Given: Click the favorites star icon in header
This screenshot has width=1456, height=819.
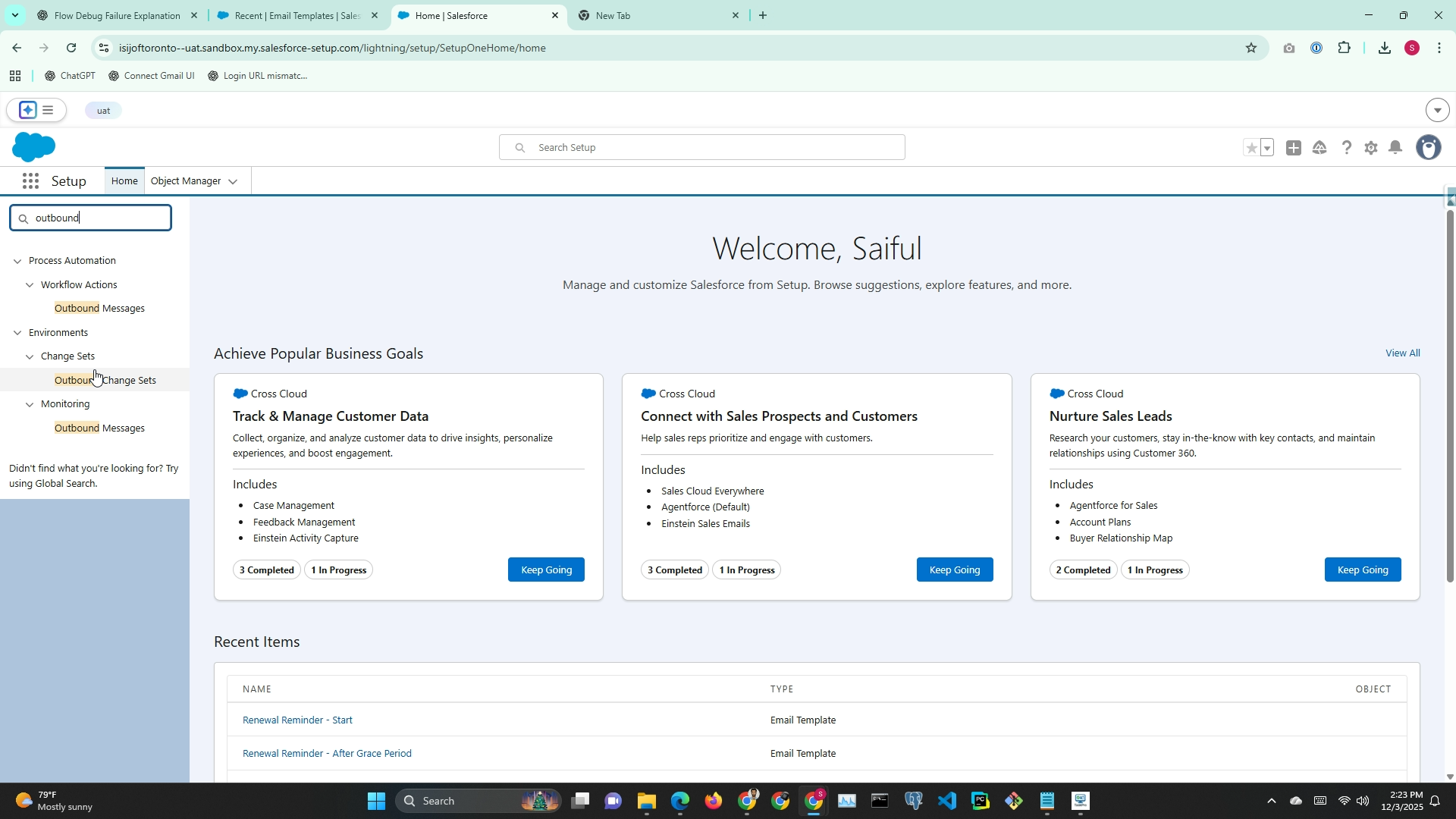Looking at the screenshot, I should click(1251, 148).
